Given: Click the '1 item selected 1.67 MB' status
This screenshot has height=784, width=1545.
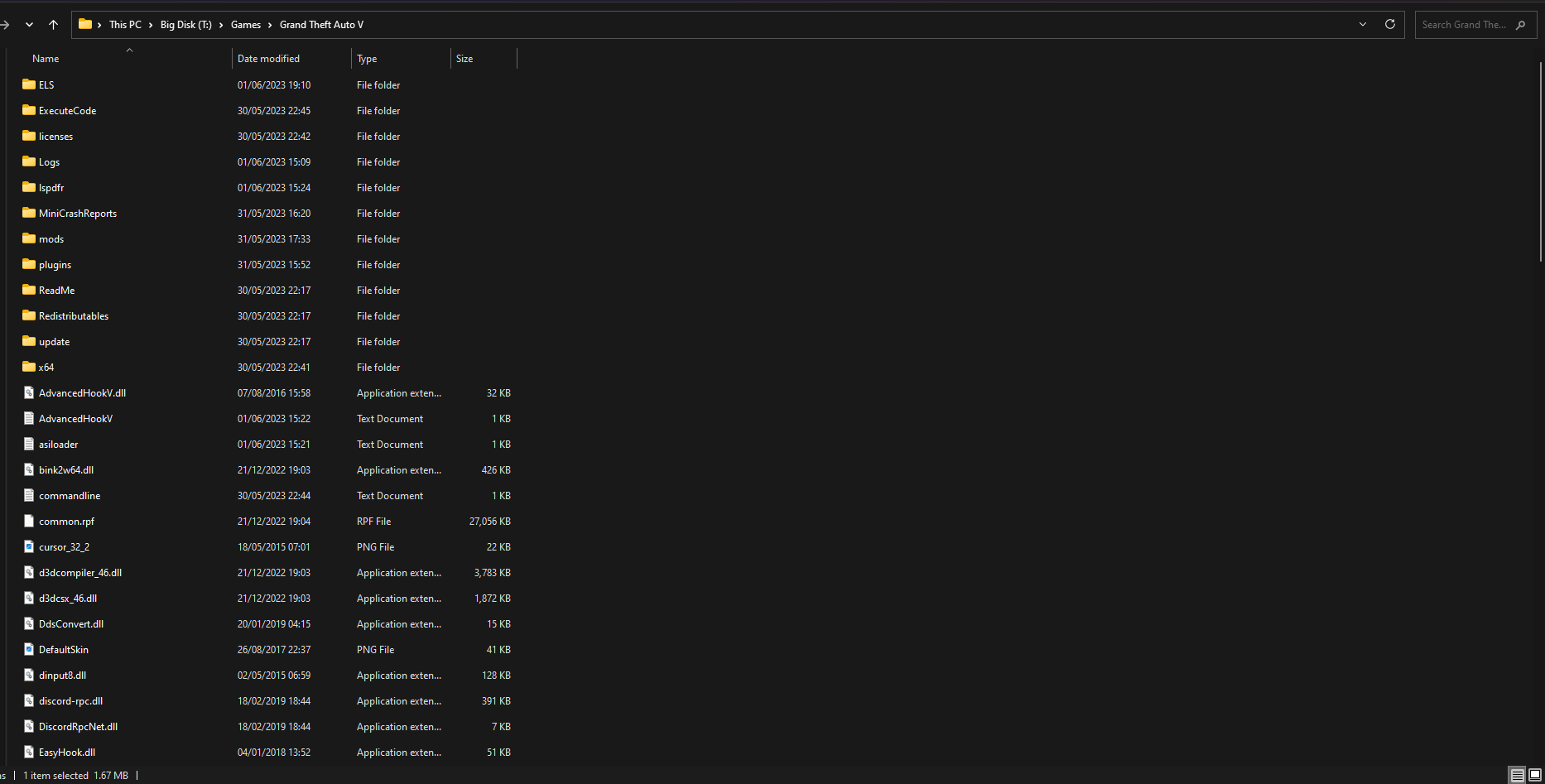Looking at the screenshot, I should point(75,776).
